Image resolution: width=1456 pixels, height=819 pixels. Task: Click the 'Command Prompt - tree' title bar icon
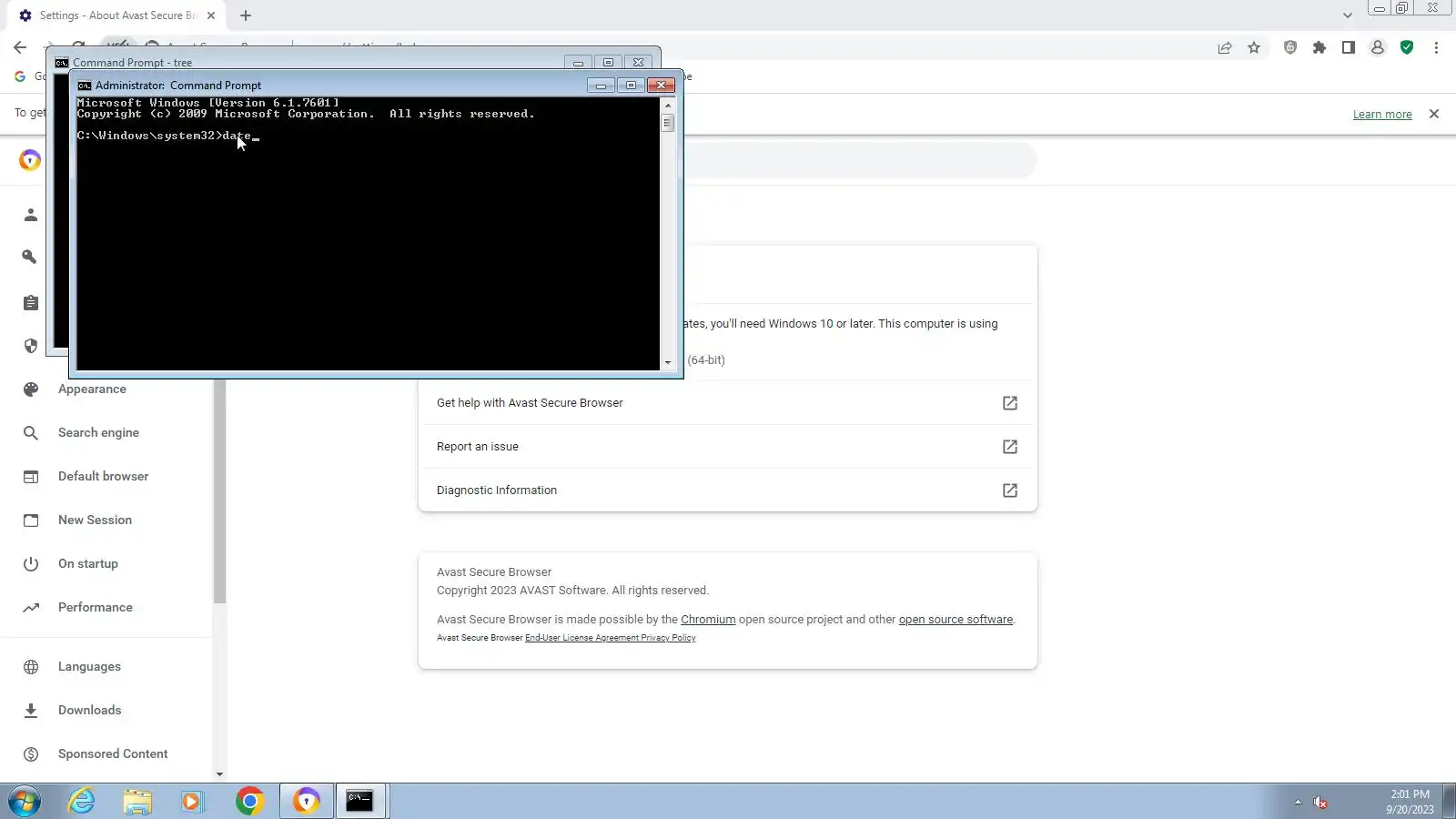tap(62, 63)
